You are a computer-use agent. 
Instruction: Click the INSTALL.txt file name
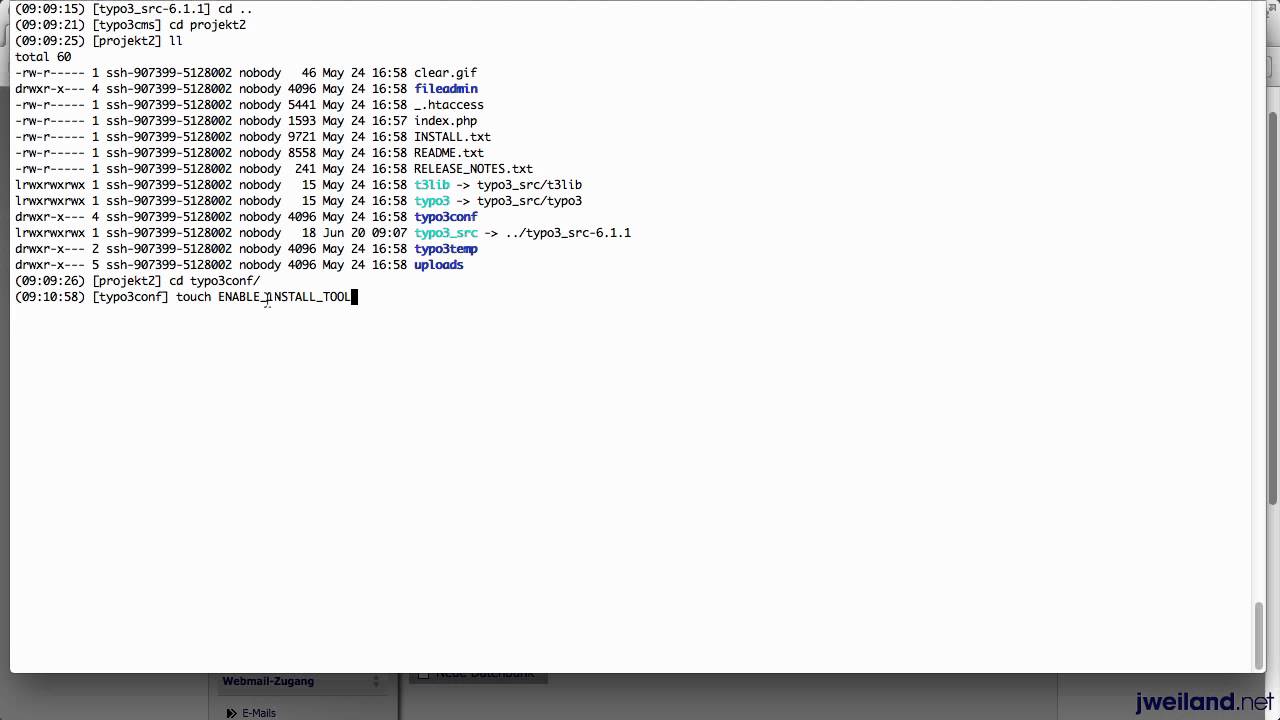tap(452, 137)
